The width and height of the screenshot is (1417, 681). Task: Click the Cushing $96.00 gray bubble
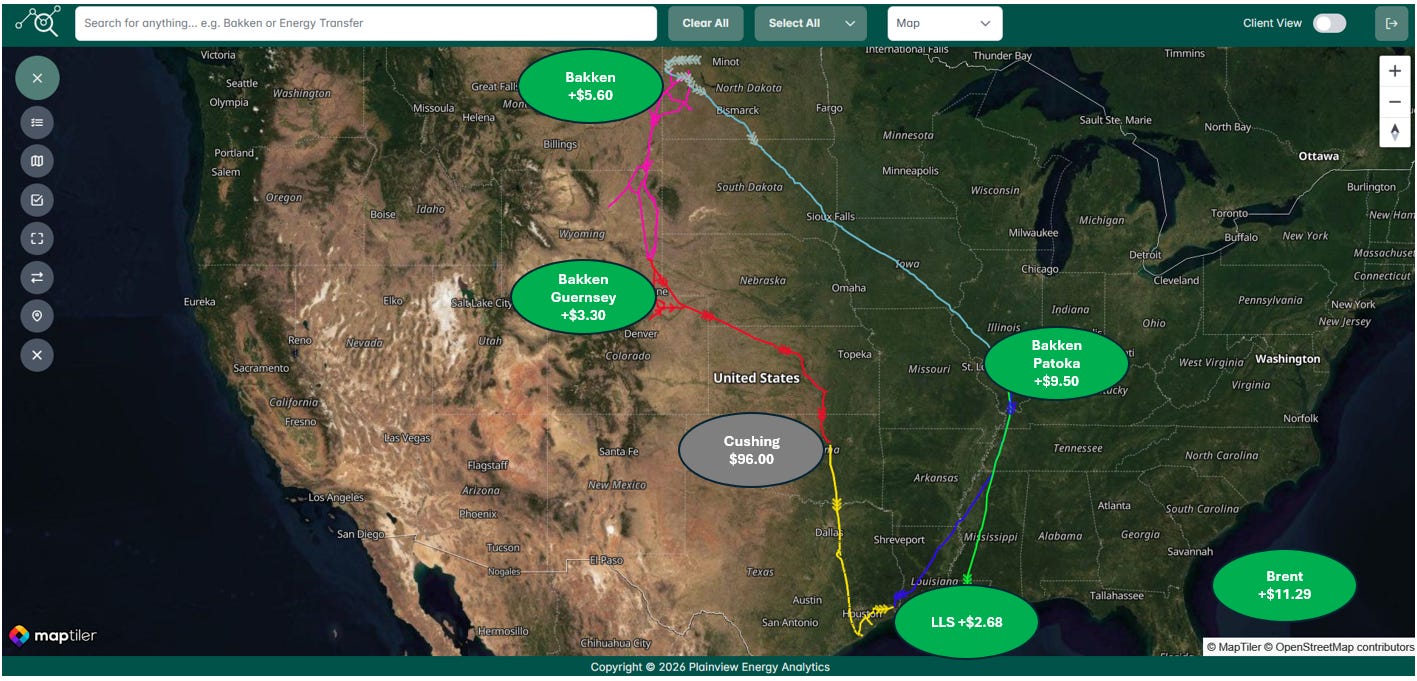coord(751,450)
